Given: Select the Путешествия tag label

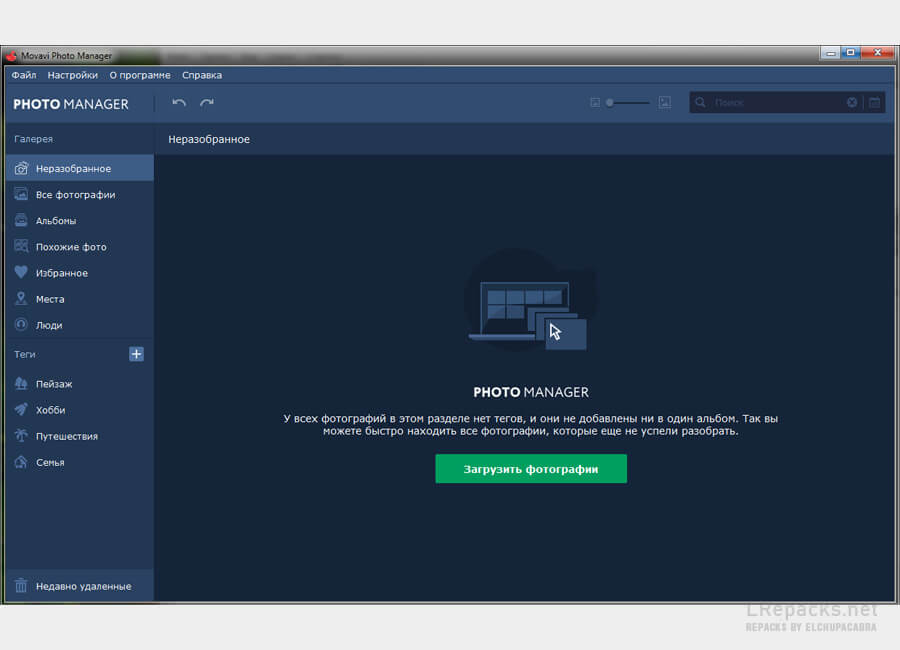Looking at the screenshot, I should click(67, 436).
